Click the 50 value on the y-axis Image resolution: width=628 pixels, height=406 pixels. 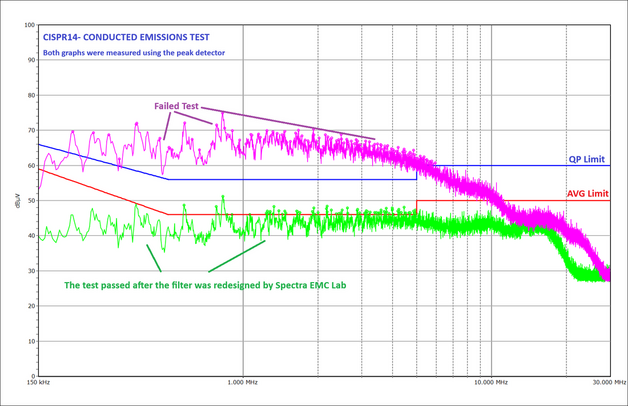pos(30,201)
